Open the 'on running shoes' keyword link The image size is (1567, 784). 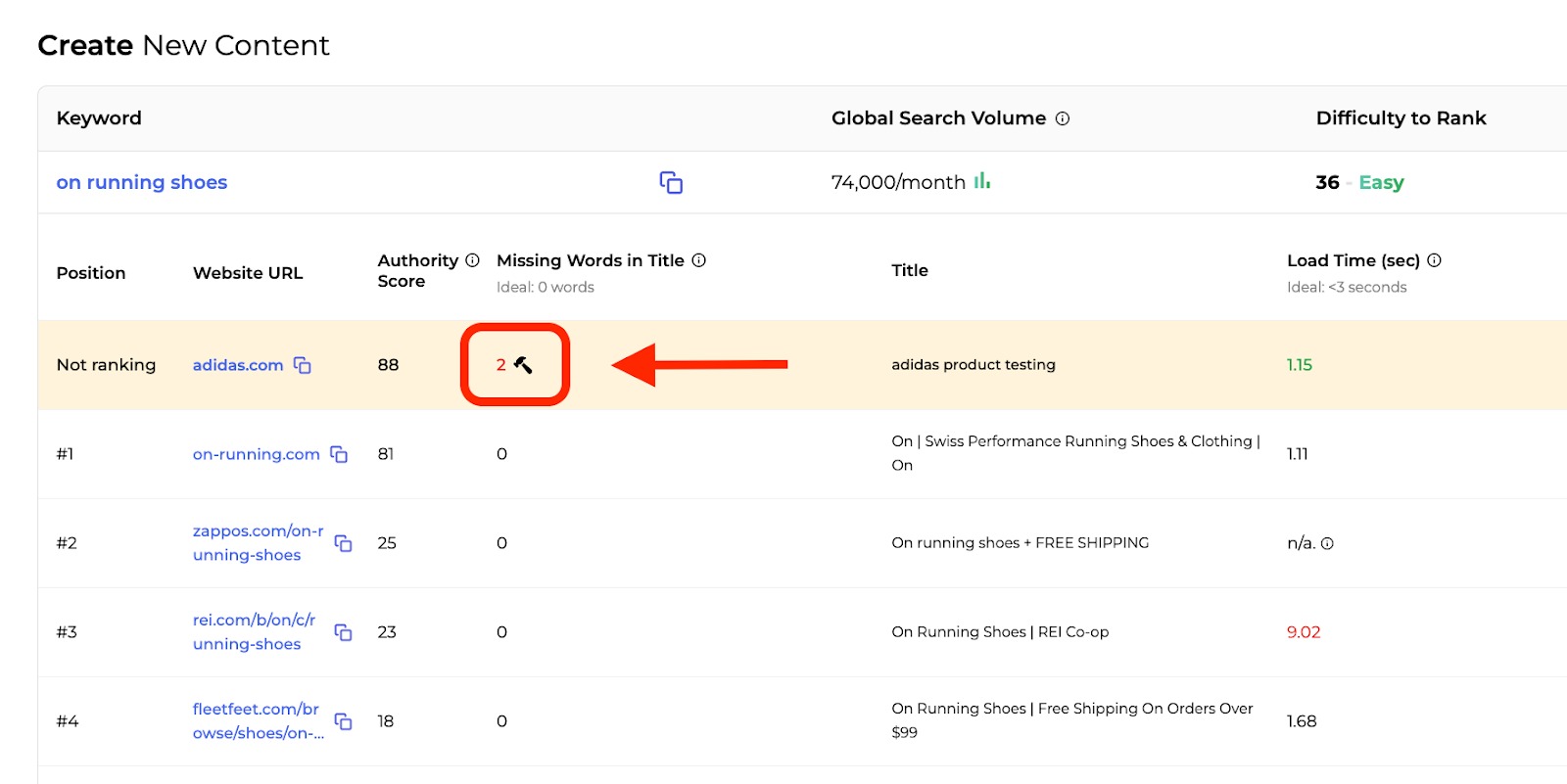(x=142, y=182)
